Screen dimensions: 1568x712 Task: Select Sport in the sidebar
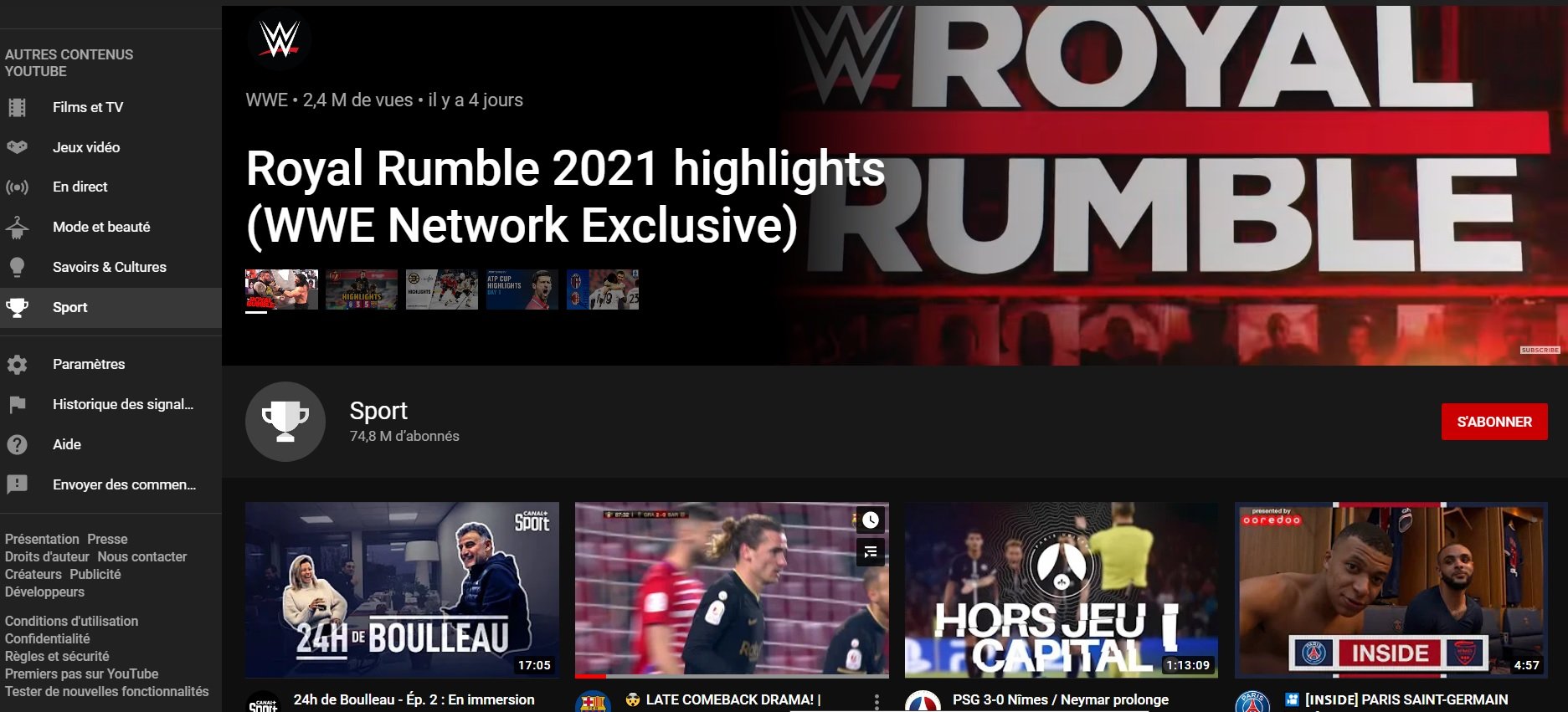(x=111, y=307)
